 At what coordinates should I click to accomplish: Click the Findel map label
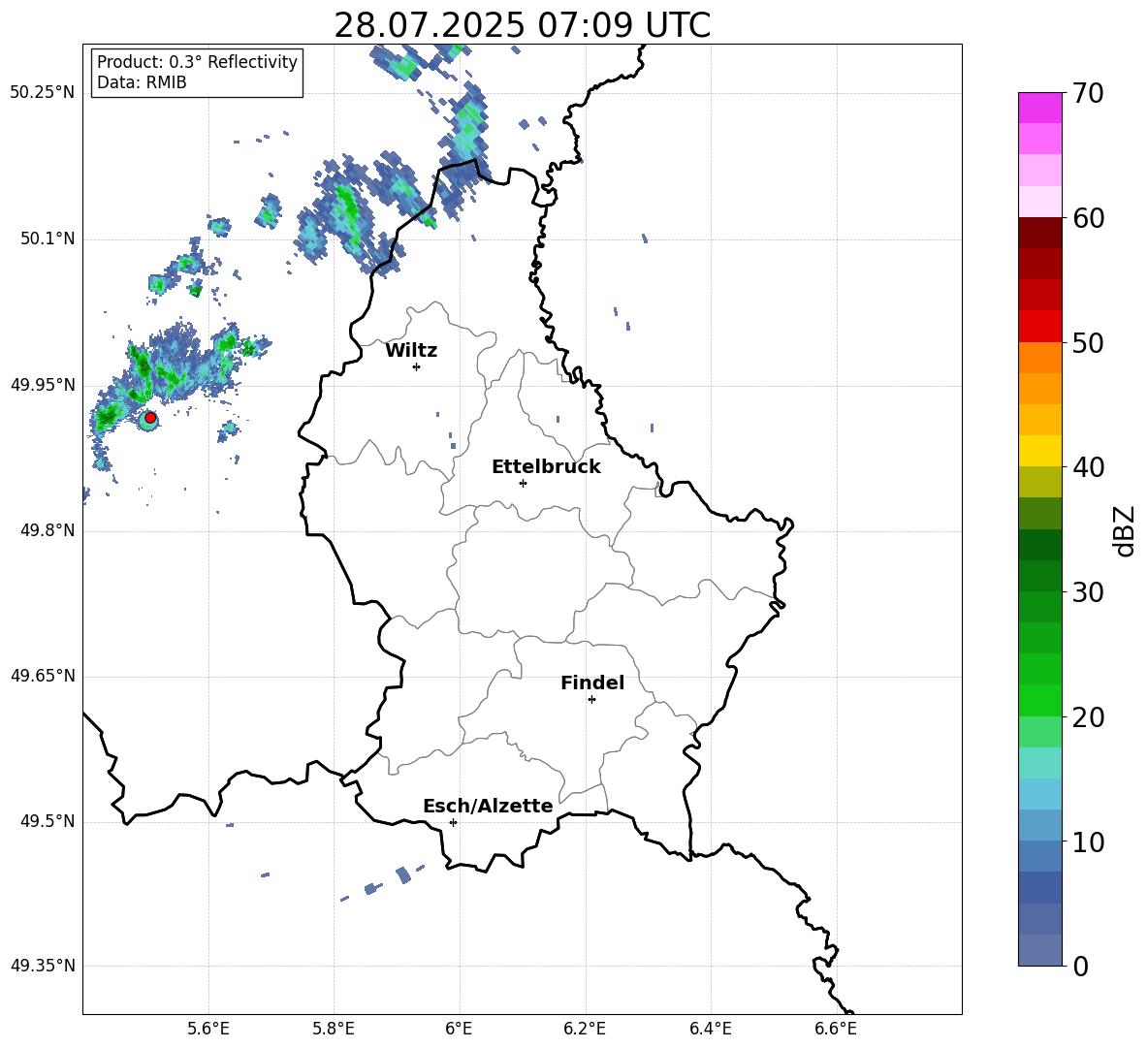592,683
